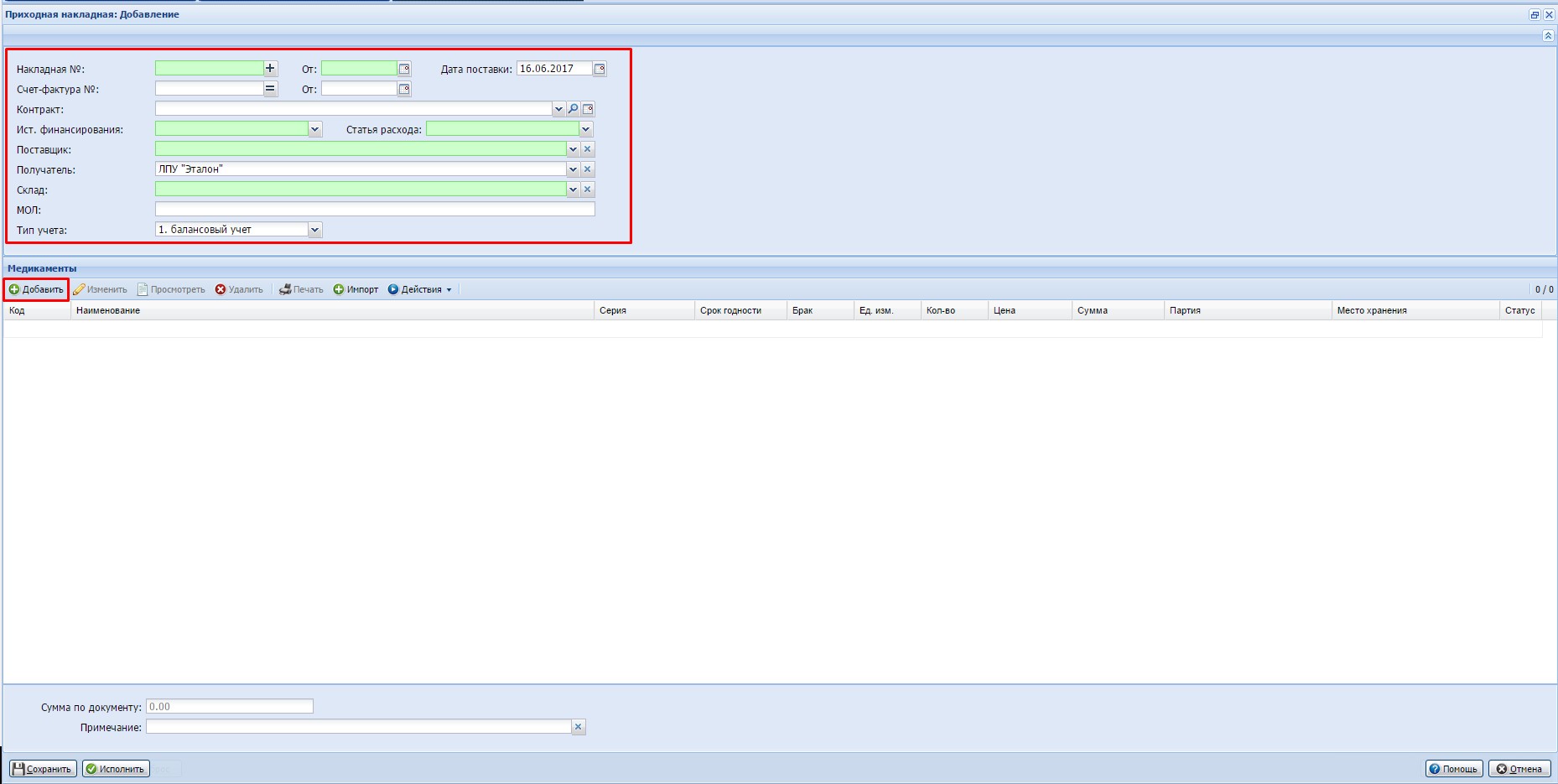Viewport: 1558px width, 784px height.
Task: Expand the Получатель dropdown list
Action: 573,169
